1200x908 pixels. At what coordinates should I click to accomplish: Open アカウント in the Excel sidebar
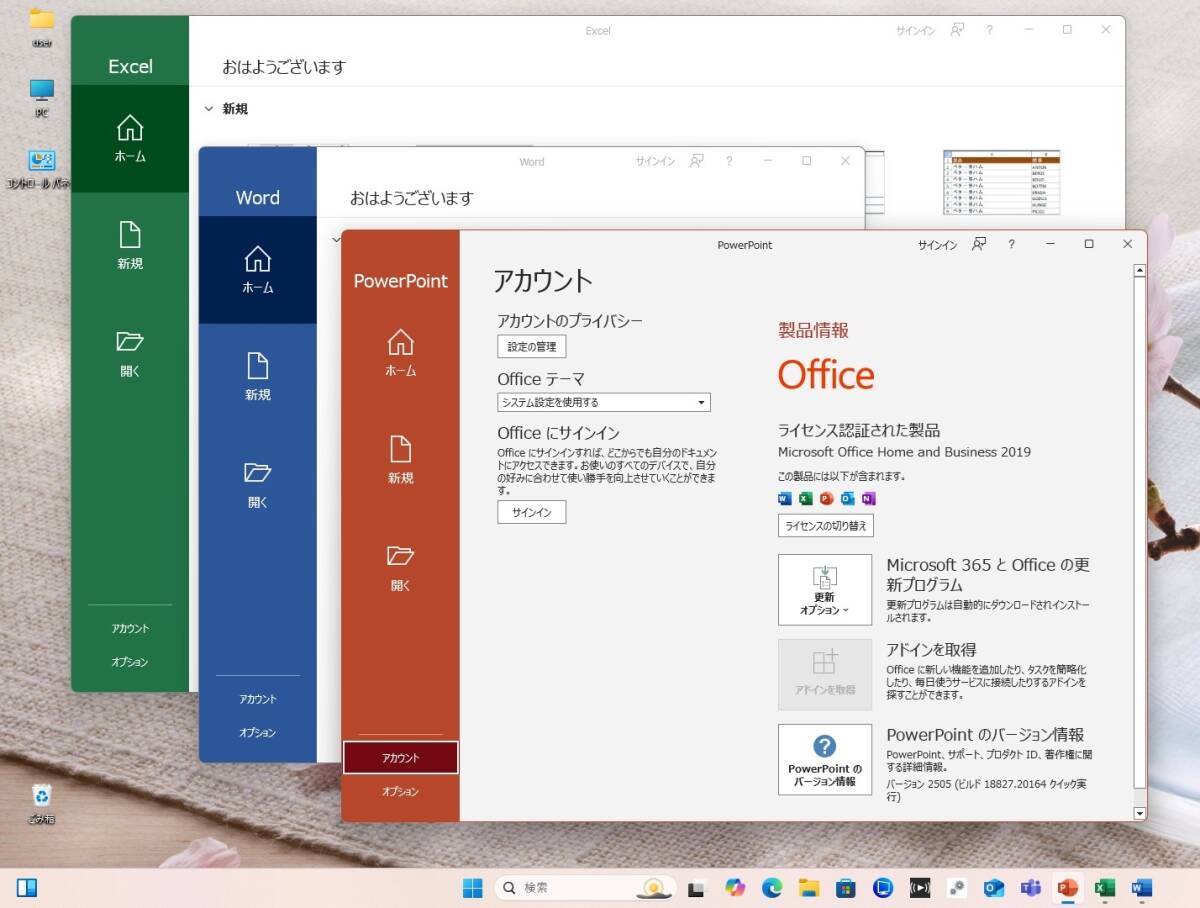click(x=130, y=628)
